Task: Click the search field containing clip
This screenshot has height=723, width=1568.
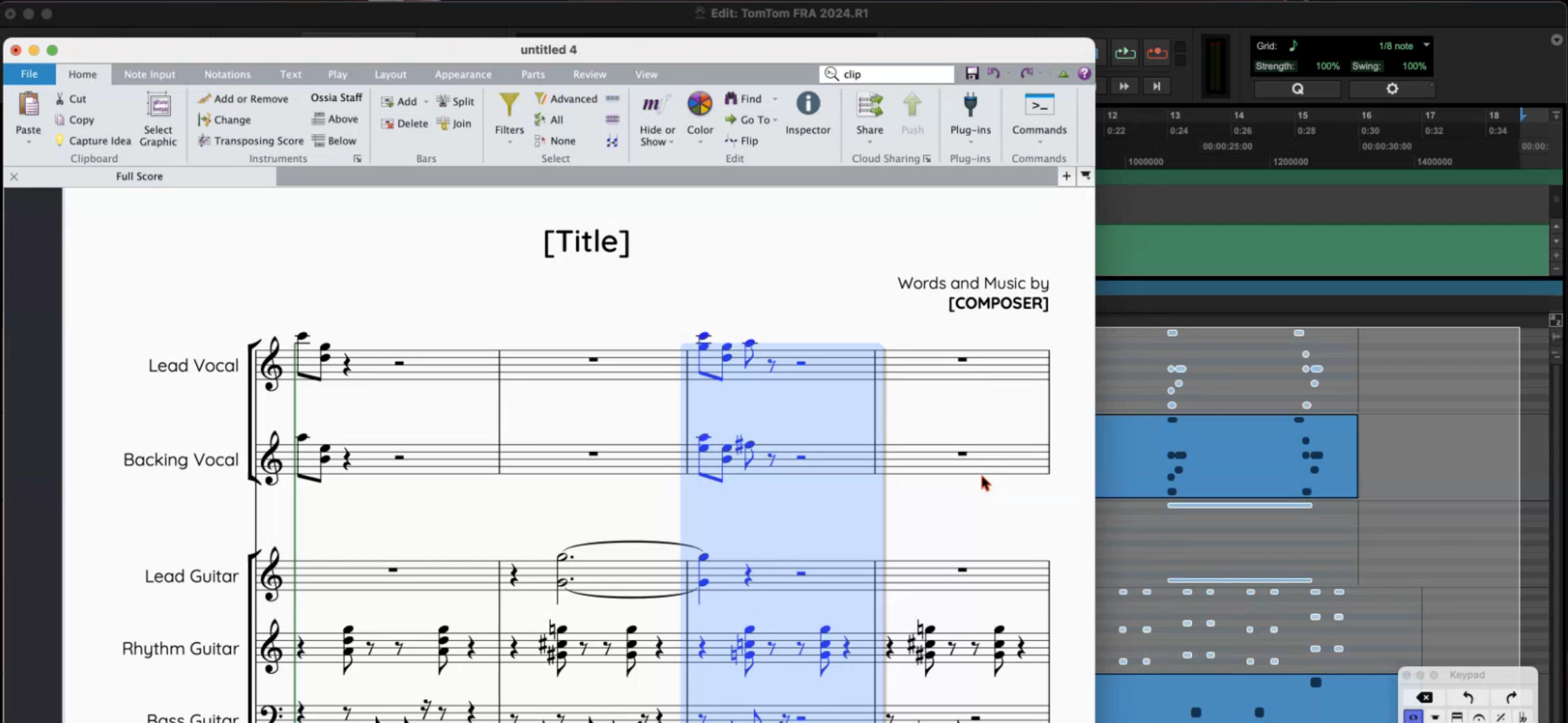Action: (887, 73)
